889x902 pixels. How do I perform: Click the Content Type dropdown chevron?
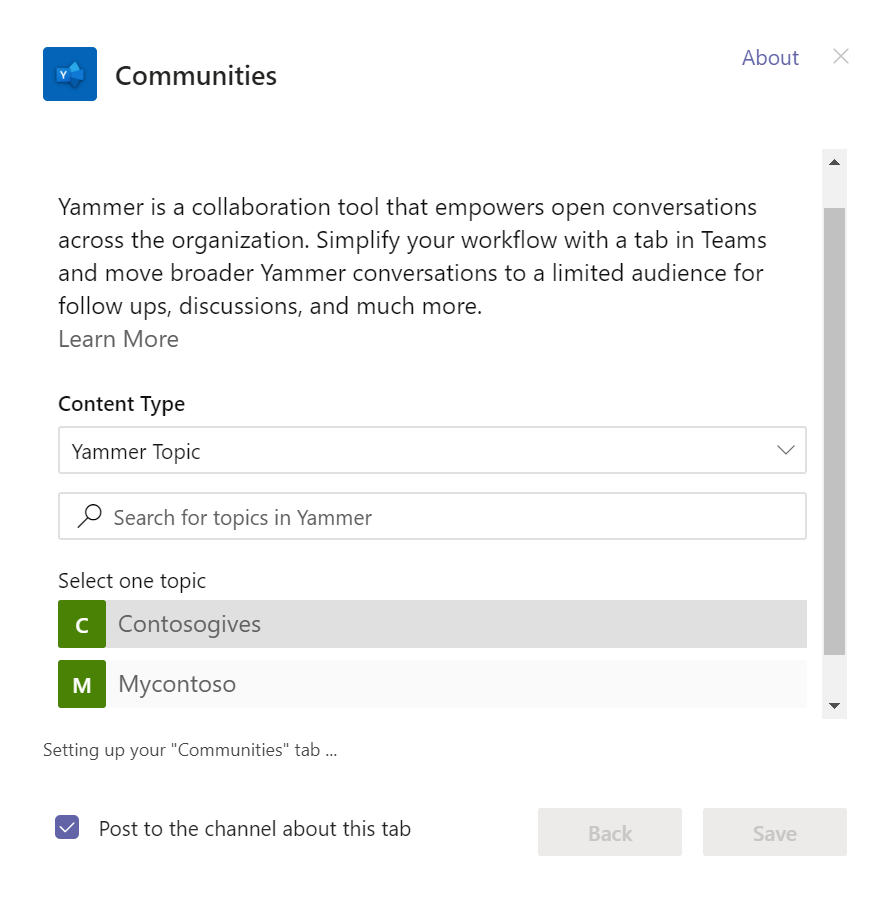click(x=785, y=450)
